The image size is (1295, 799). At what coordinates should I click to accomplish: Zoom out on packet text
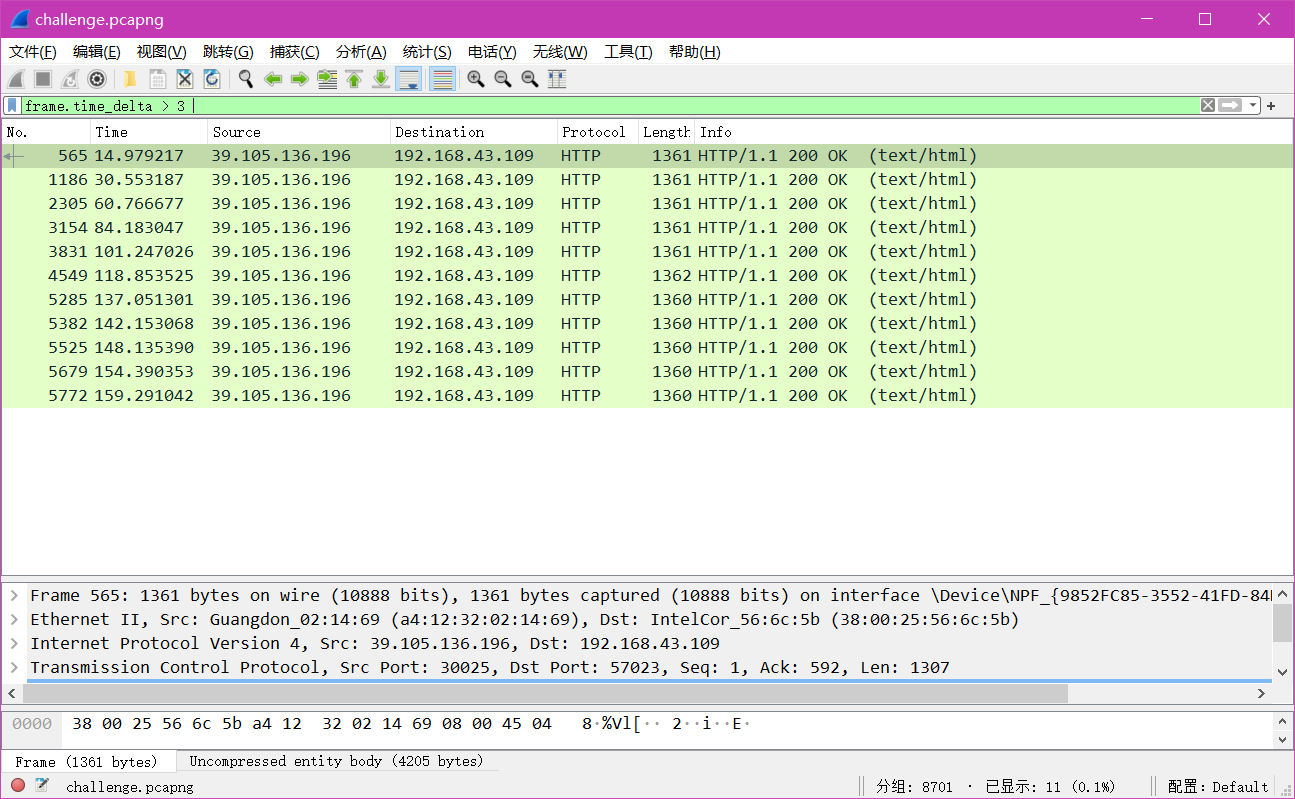coord(503,79)
